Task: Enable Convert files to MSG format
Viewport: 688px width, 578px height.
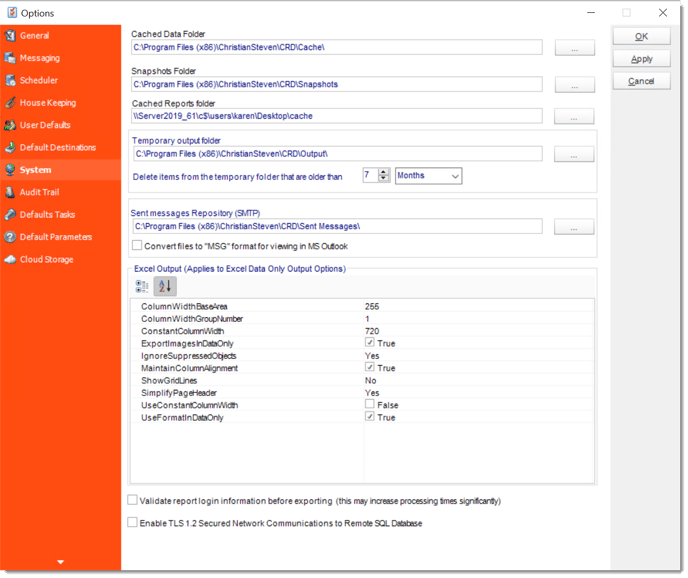Action: click(x=137, y=245)
